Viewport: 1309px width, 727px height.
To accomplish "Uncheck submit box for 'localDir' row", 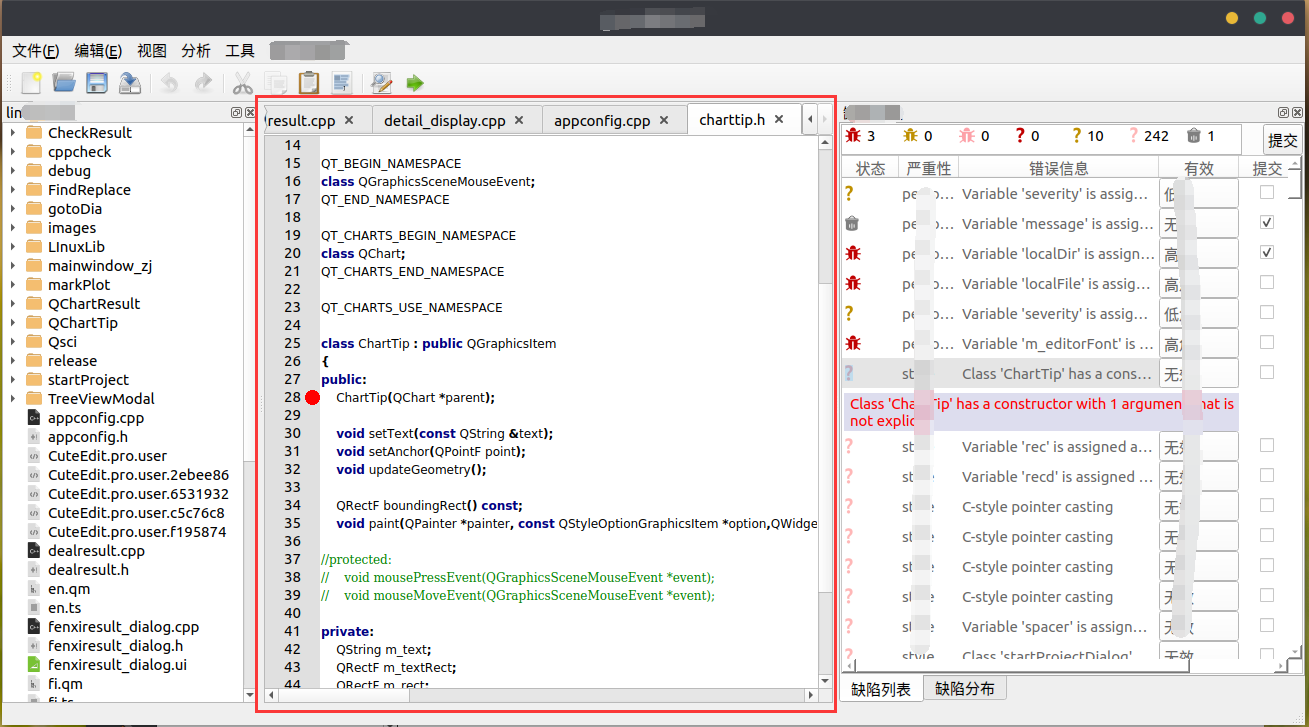I will 1267,252.
